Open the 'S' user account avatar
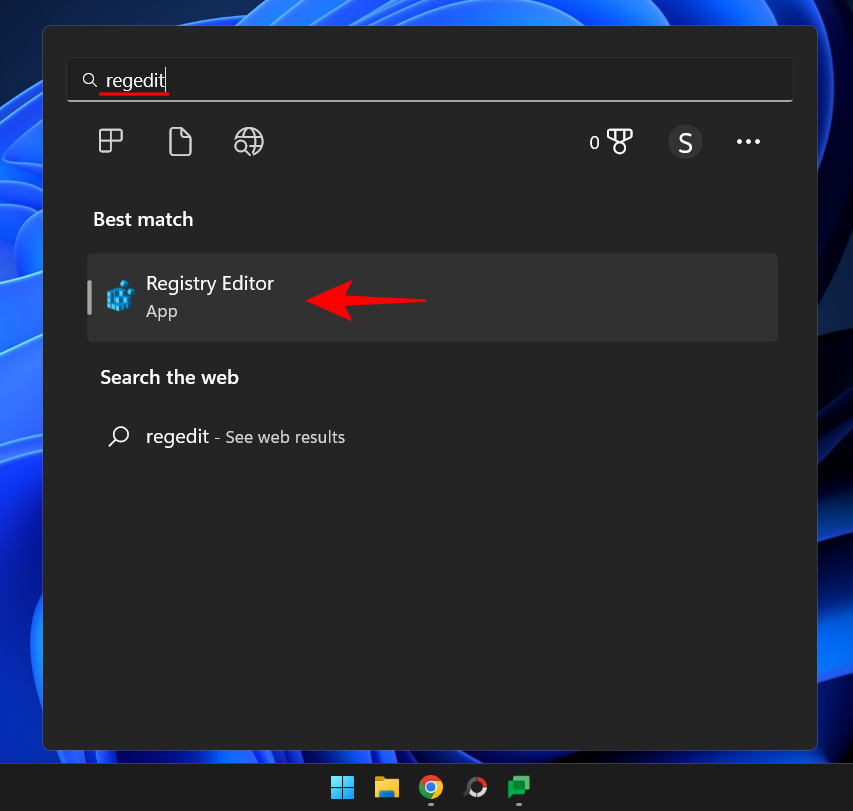The width and height of the screenshot is (853, 811). coord(685,141)
